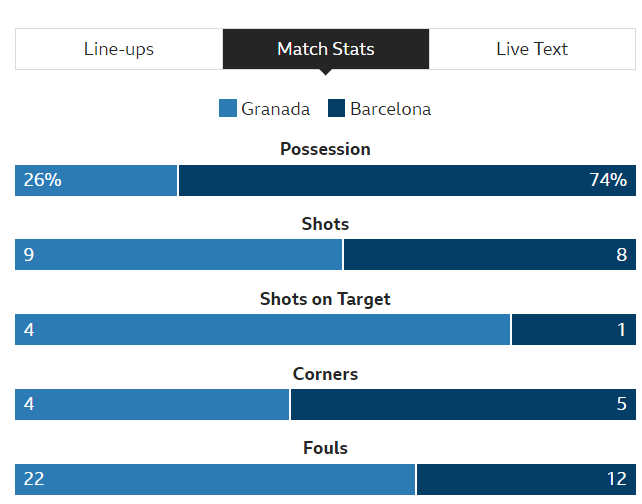Click Barcelona's 1 shot on target bar
The image size is (642, 504).
tap(574, 330)
